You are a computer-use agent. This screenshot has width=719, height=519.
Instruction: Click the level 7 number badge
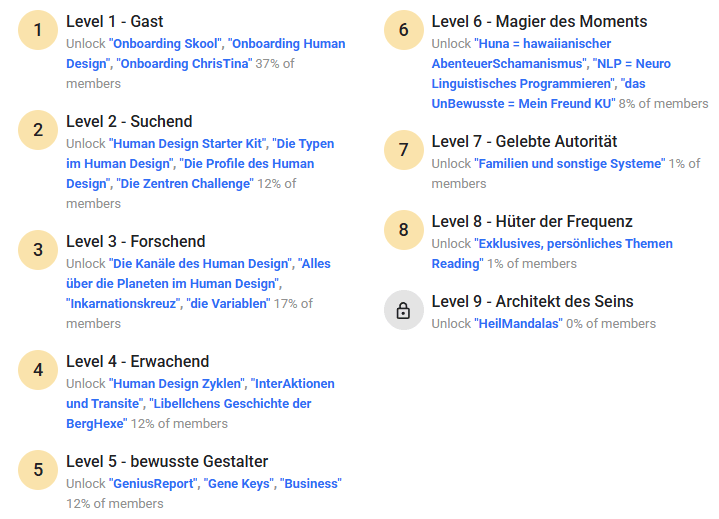[403, 150]
